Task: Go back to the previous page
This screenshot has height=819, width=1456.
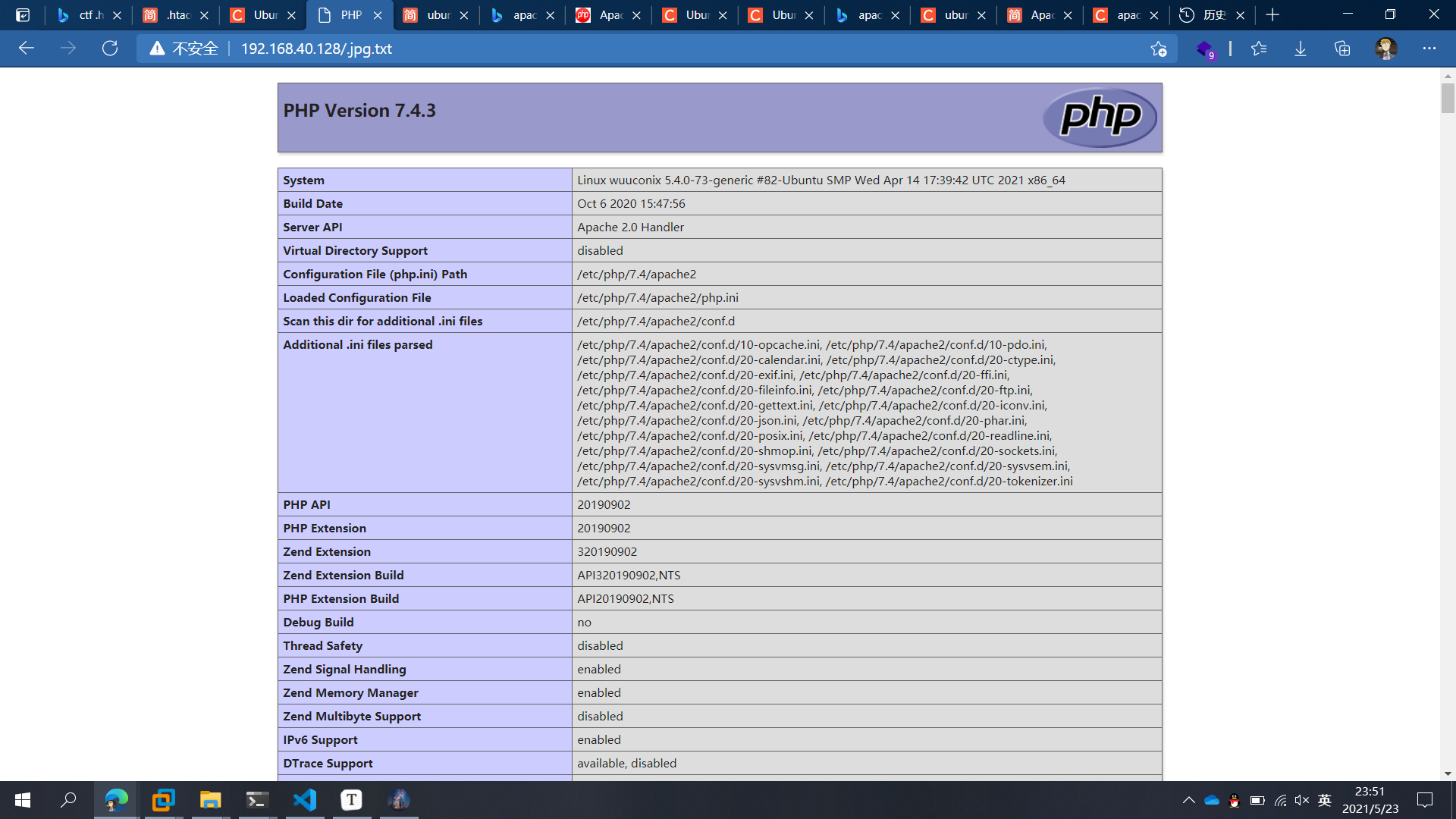Action: [27, 49]
